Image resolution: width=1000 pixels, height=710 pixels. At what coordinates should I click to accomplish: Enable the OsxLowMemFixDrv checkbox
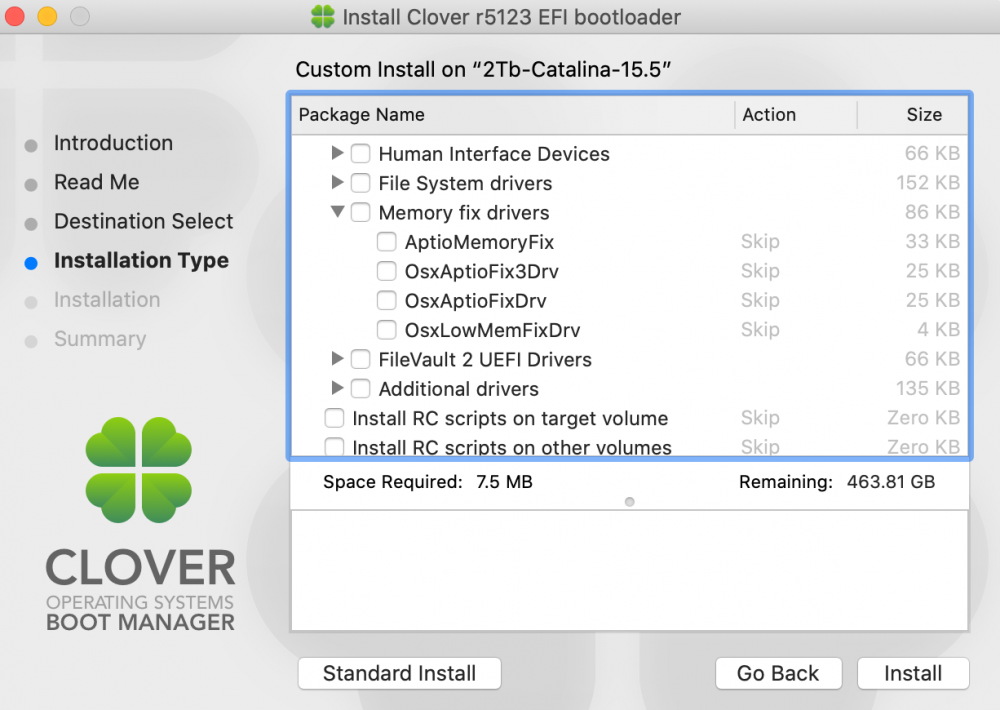tap(386, 330)
